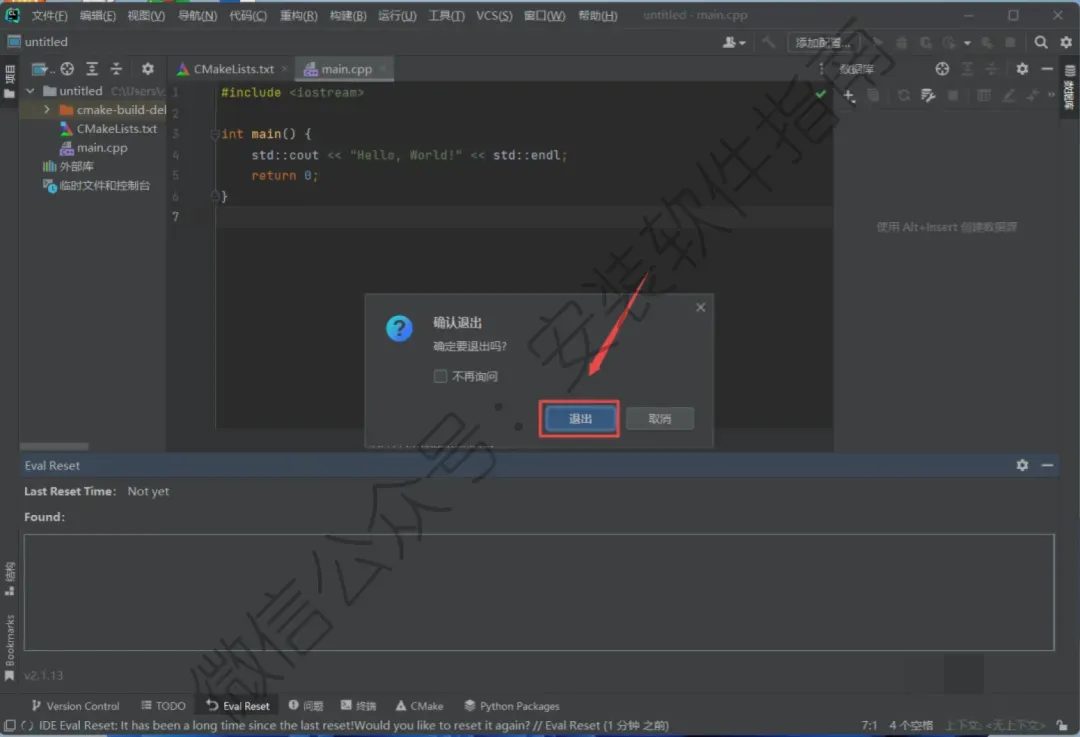Click the 退出 button to confirm exit
The height and width of the screenshot is (737, 1080).
pos(580,419)
